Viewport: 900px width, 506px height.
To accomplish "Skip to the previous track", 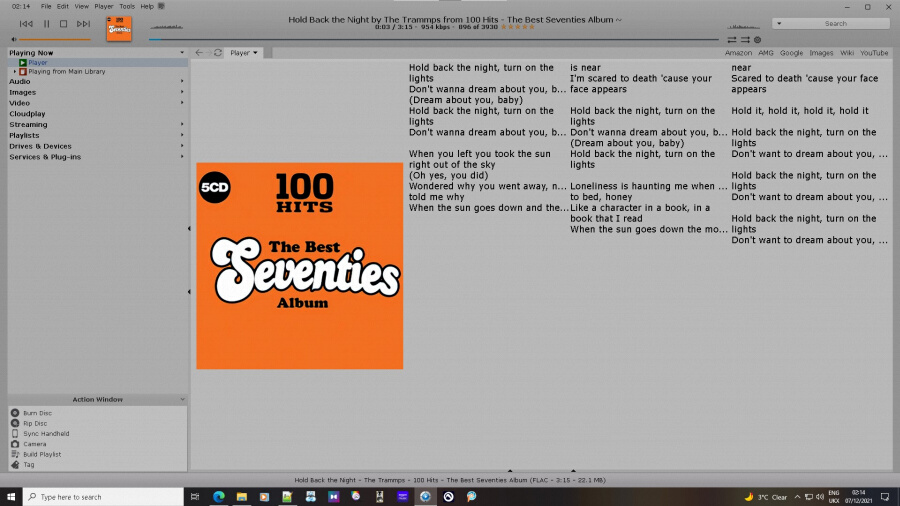I will (x=26, y=24).
